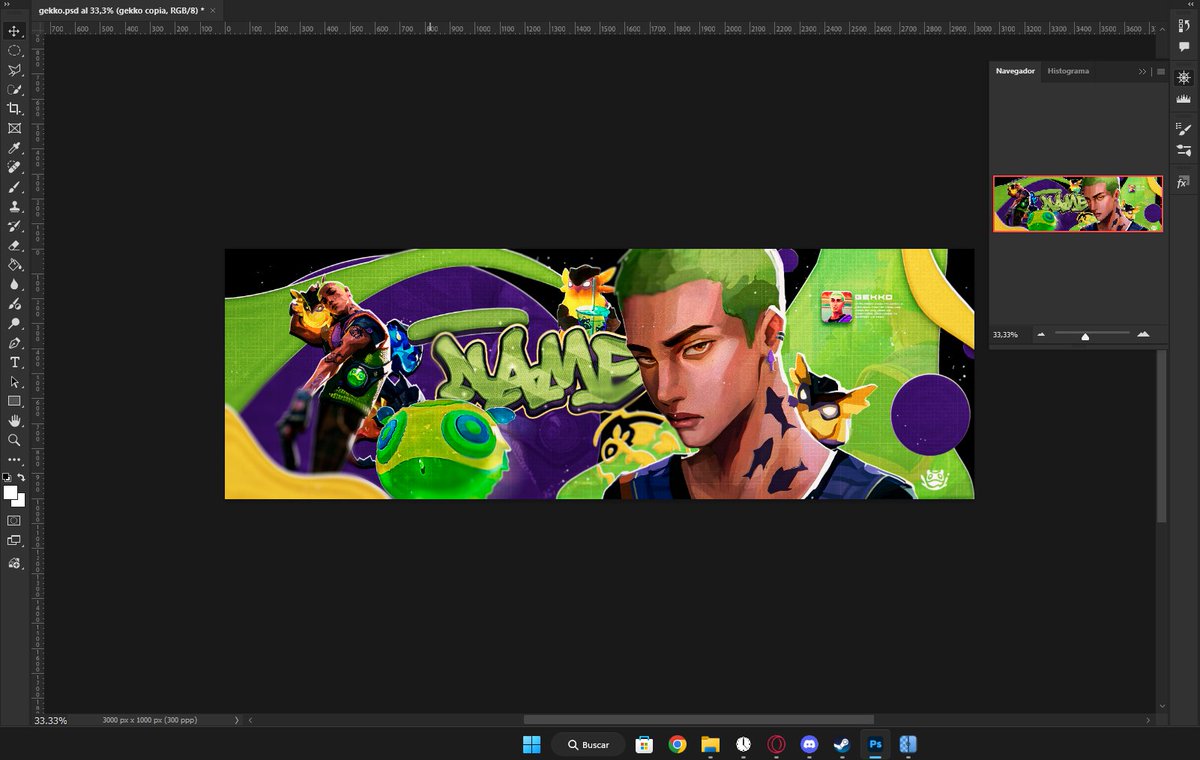Click the Buscar search box in taskbar
The width and height of the screenshot is (1200, 760).
(x=588, y=744)
